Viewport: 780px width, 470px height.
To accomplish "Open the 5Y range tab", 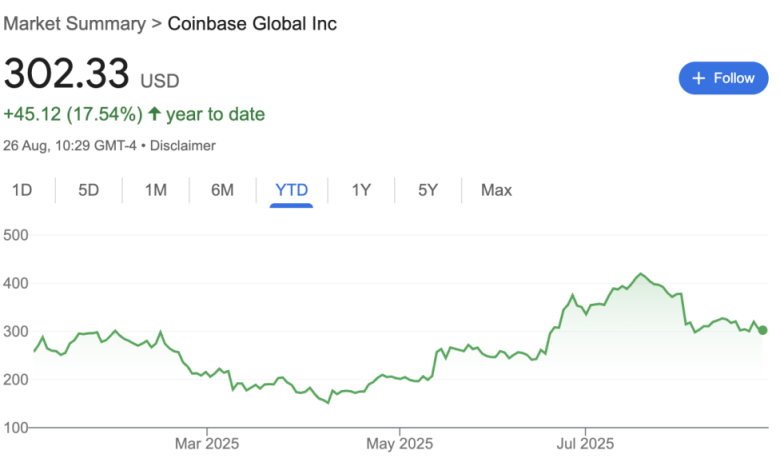I will pyautogui.click(x=428, y=190).
